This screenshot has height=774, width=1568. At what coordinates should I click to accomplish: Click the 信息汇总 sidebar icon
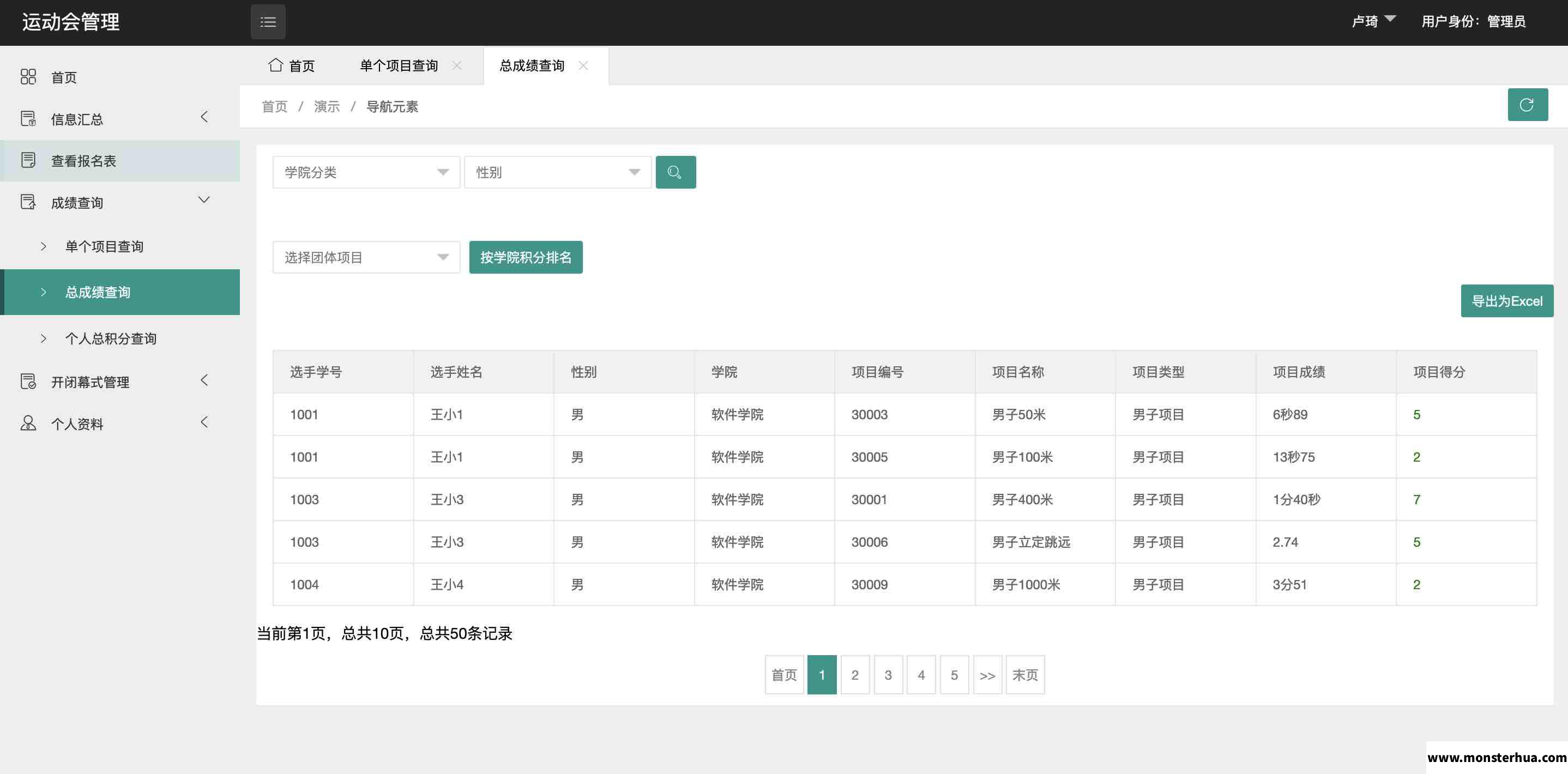click(x=28, y=119)
